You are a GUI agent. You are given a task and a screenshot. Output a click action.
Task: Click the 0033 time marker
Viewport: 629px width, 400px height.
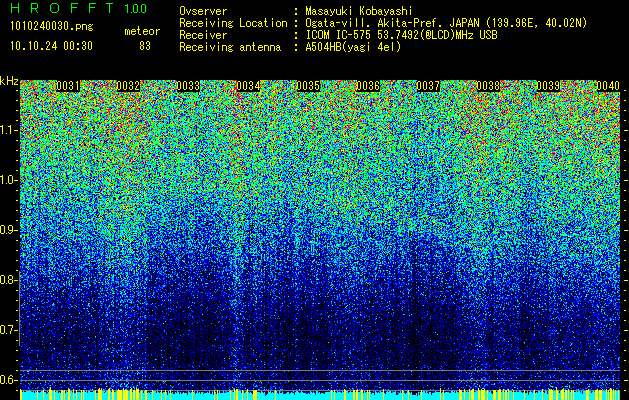tap(188, 86)
